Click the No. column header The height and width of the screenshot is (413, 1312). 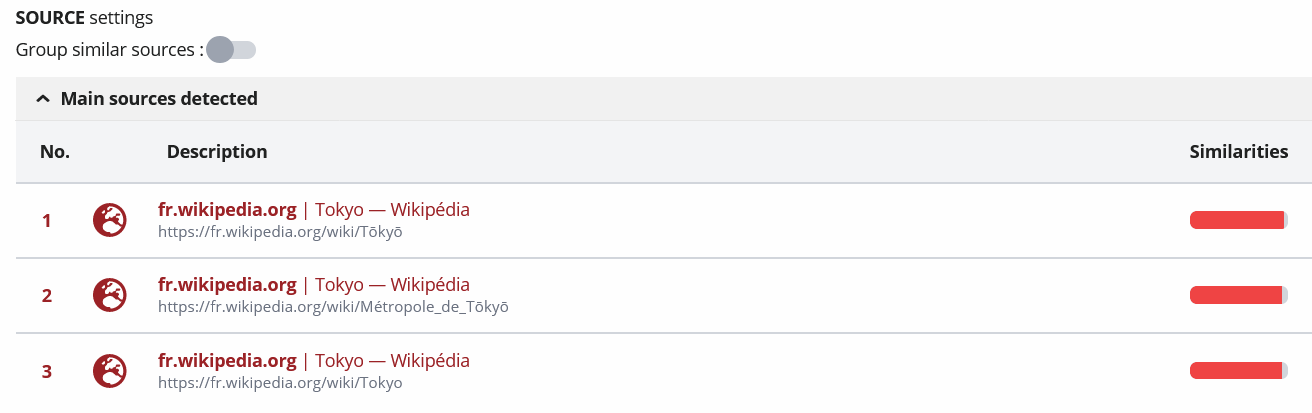coord(55,152)
